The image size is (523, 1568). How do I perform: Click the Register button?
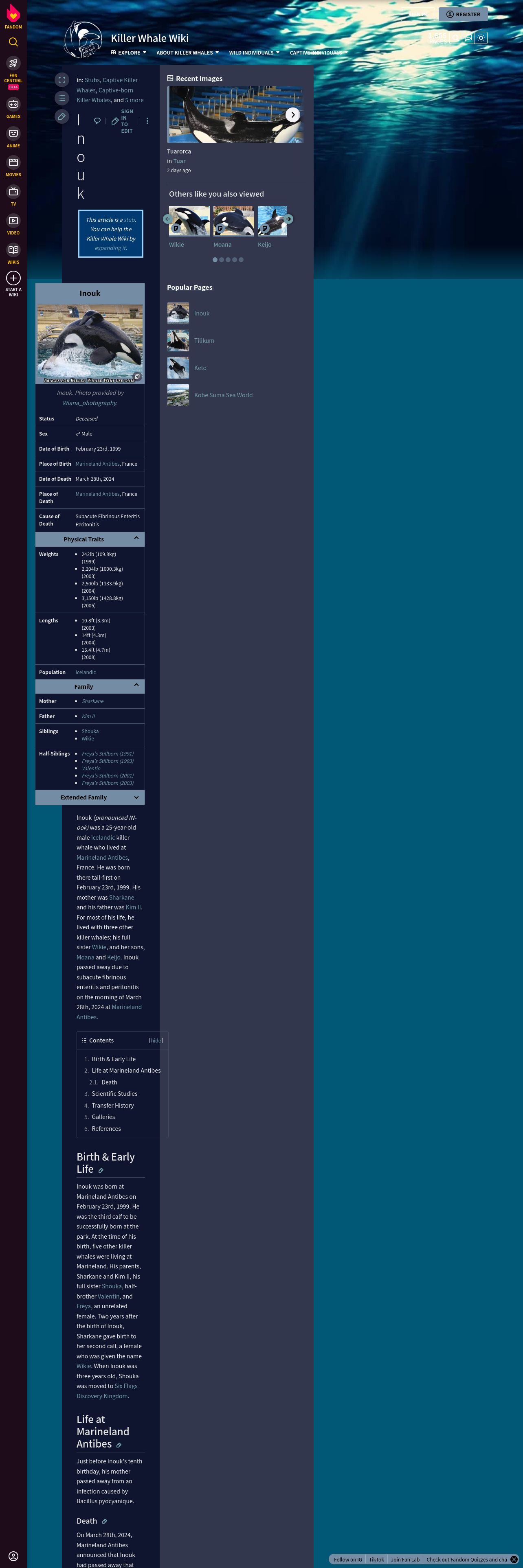click(464, 14)
